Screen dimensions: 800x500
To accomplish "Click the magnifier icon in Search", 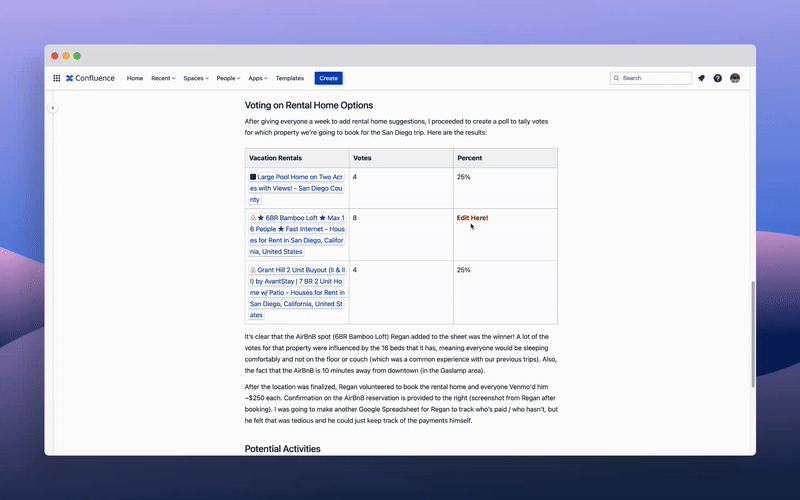I will click(616, 78).
